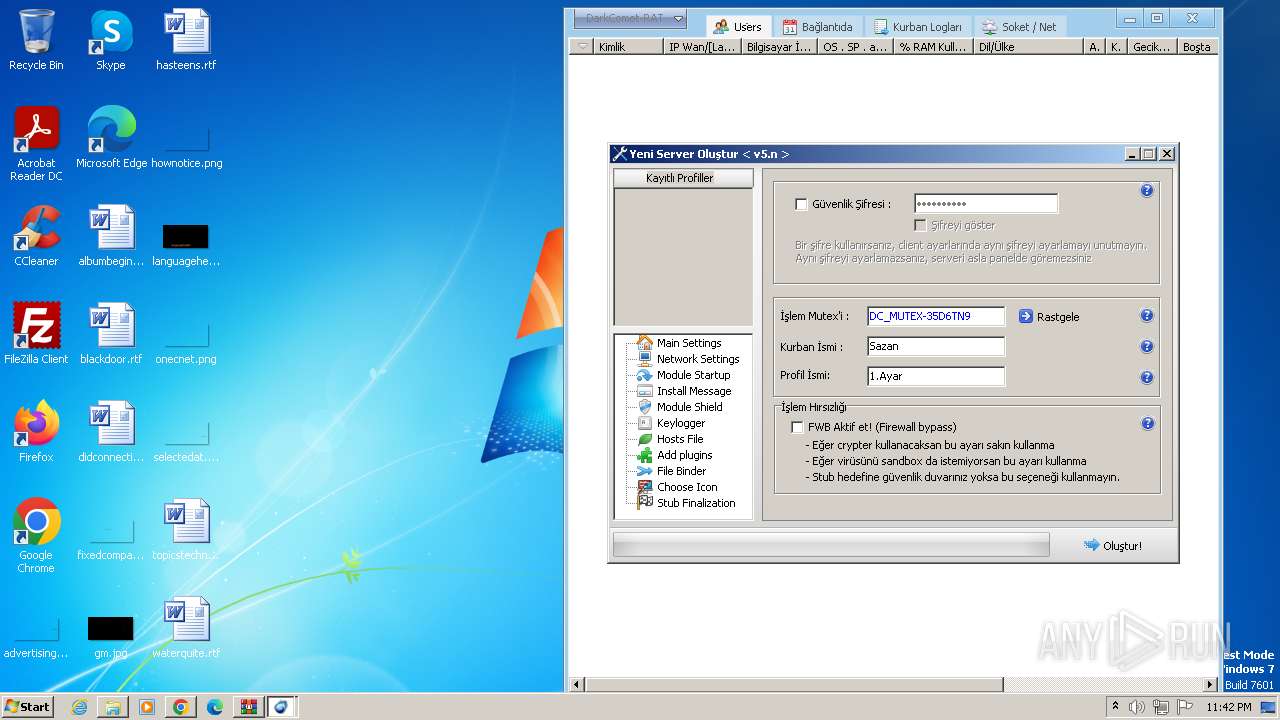
Task: Open Recycle Bin desktop icon
Action: click(x=36, y=40)
